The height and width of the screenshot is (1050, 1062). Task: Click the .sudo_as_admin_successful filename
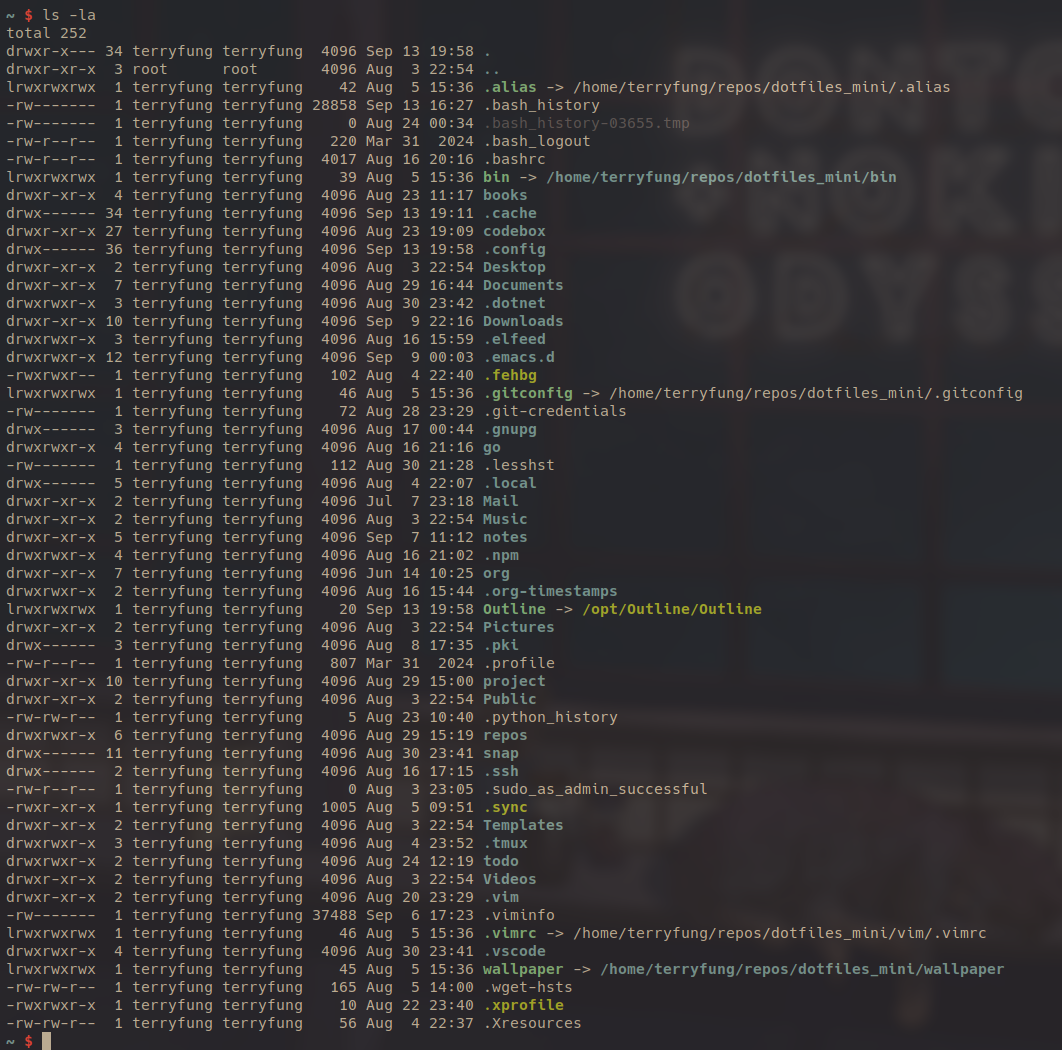(x=595, y=789)
